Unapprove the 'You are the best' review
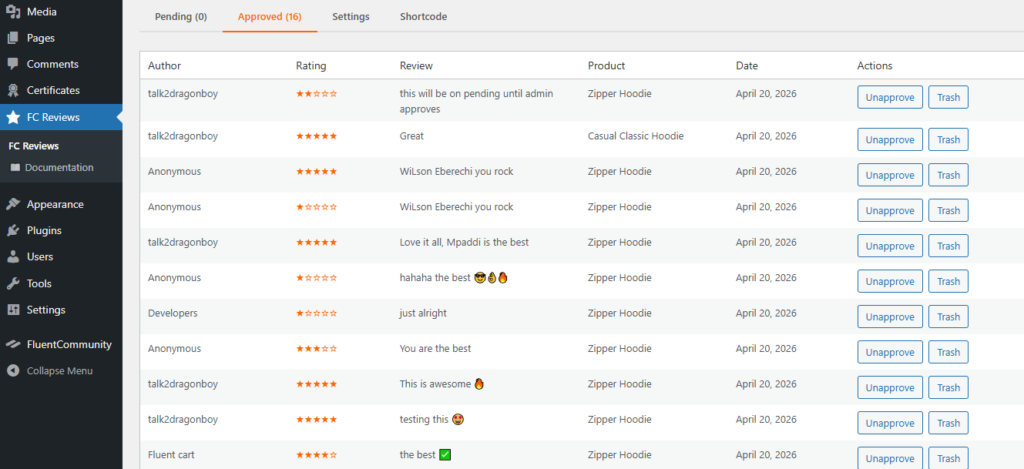The width and height of the screenshot is (1024, 469). pyautogui.click(x=889, y=352)
